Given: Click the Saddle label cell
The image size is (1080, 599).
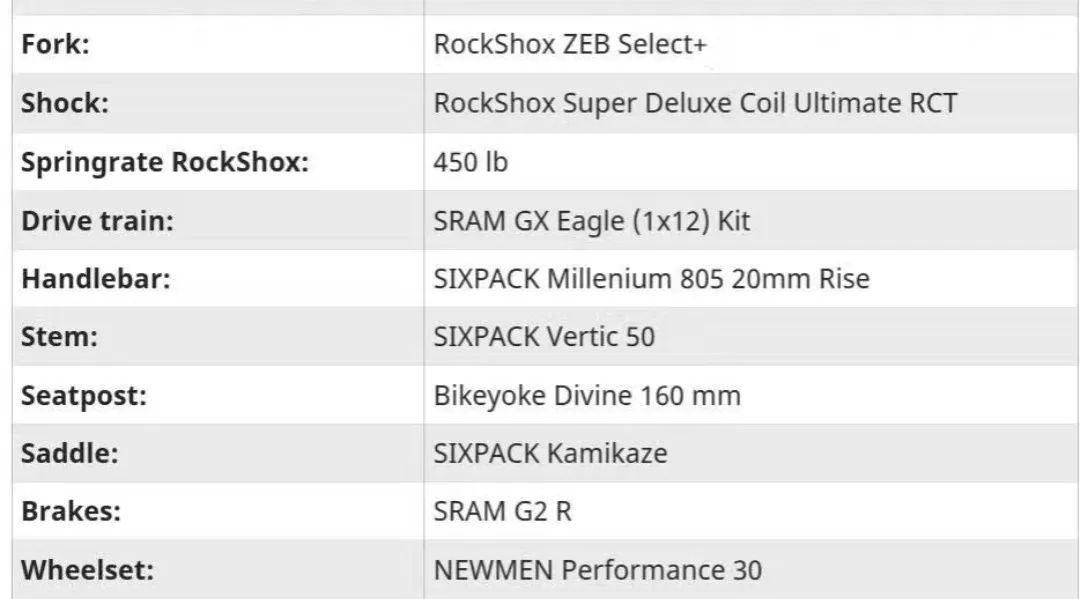Looking at the screenshot, I should [x=69, y=453].
